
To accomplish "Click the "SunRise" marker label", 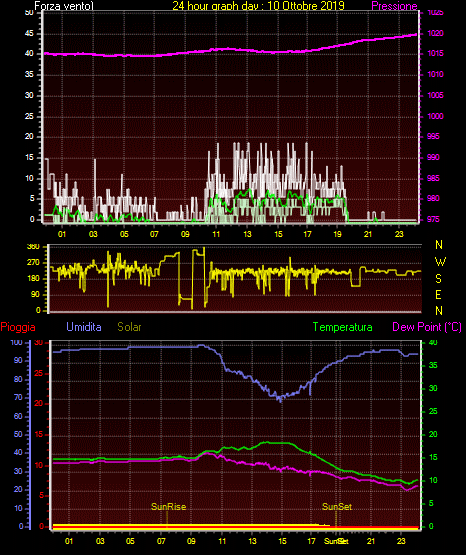I will click(168, 507).
